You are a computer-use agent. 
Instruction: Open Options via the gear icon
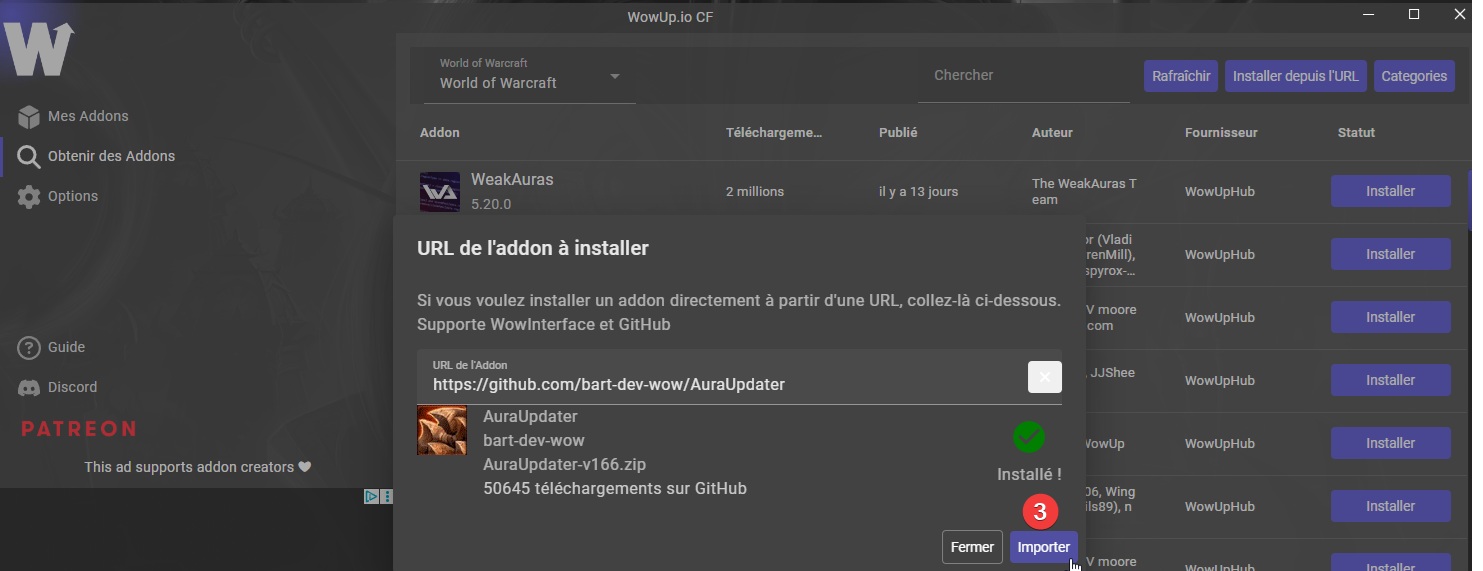pyautogui.click(x=28, y=196)
